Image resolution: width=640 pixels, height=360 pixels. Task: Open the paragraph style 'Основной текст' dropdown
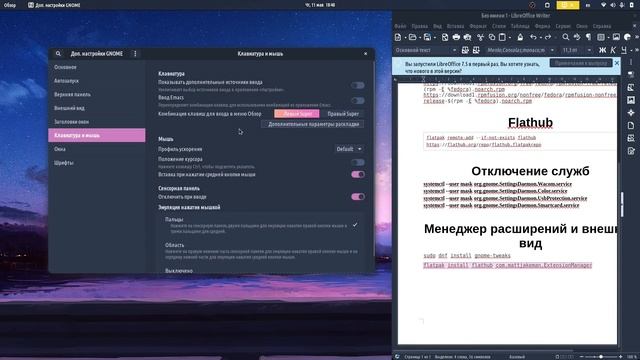(x=454, y=50)
